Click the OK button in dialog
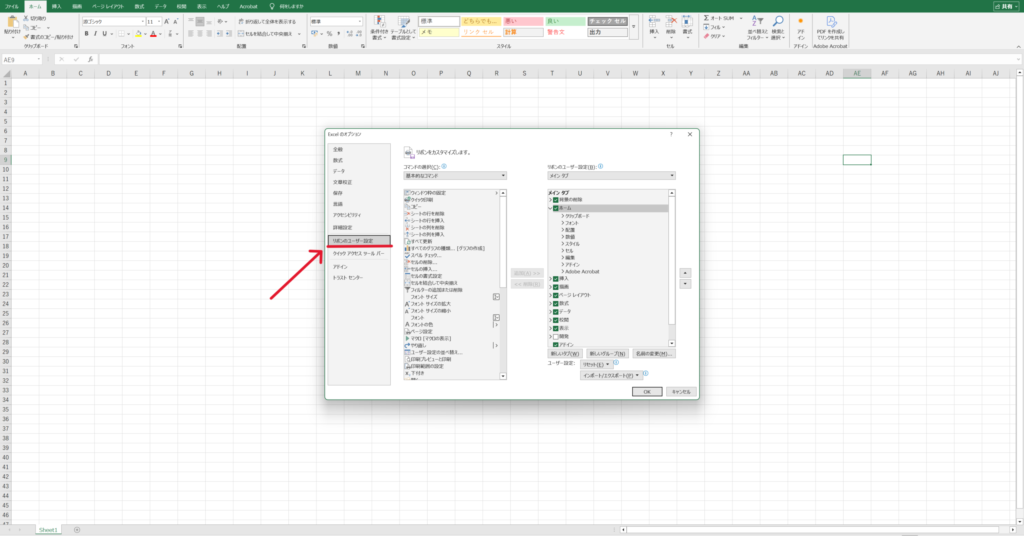The height and width of the screenshot is (536, 1024). point(646,391)
